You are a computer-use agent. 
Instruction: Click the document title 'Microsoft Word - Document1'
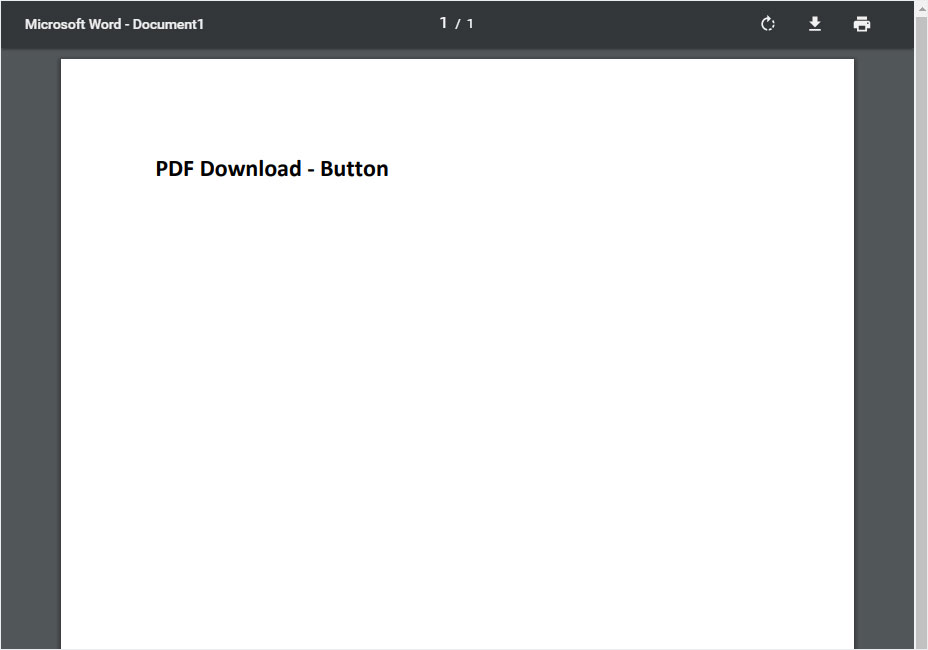(x=114, y=24)
